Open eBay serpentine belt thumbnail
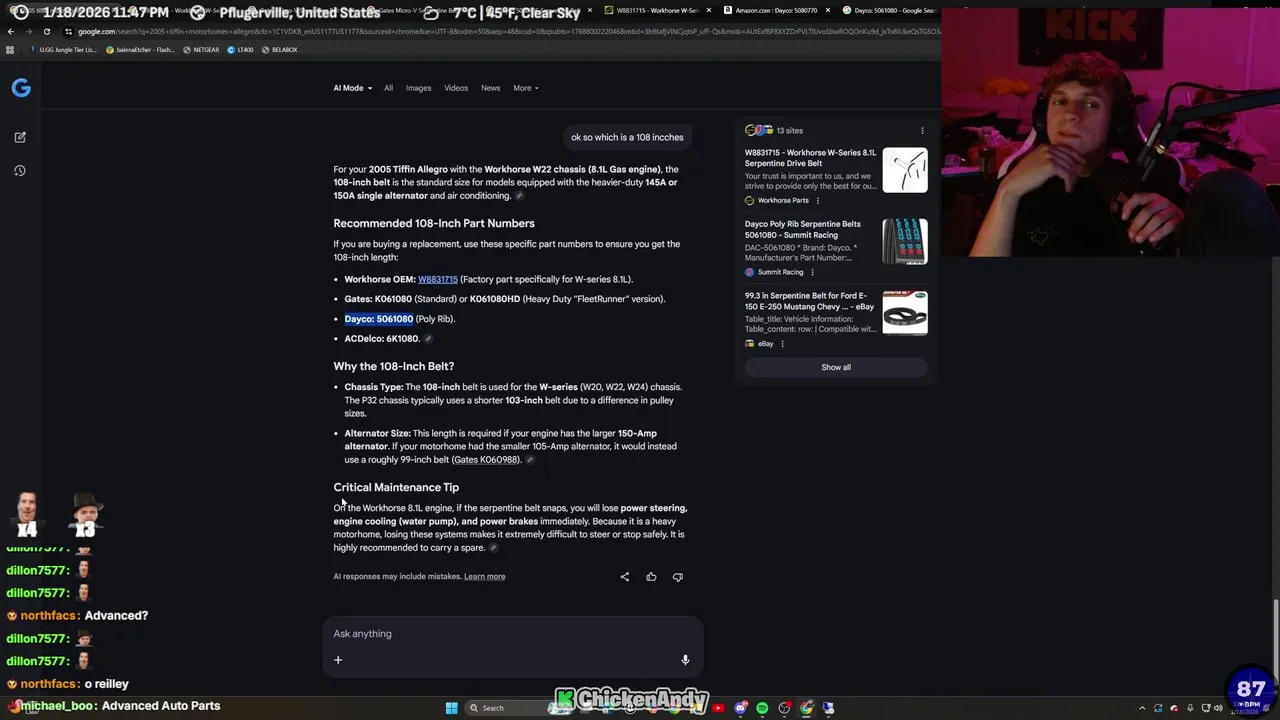 [x=905, y=313]
